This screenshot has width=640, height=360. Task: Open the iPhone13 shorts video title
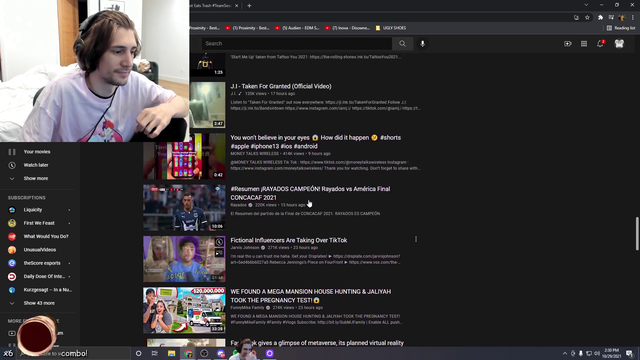point(316,142)
